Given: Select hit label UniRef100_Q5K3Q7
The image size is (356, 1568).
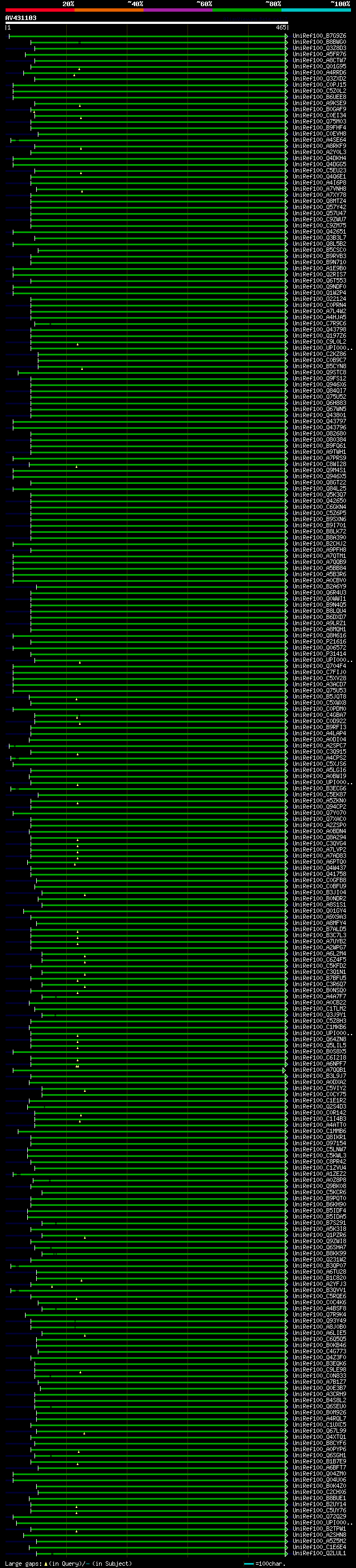Looking at the screenshot, I should (319, 495).
